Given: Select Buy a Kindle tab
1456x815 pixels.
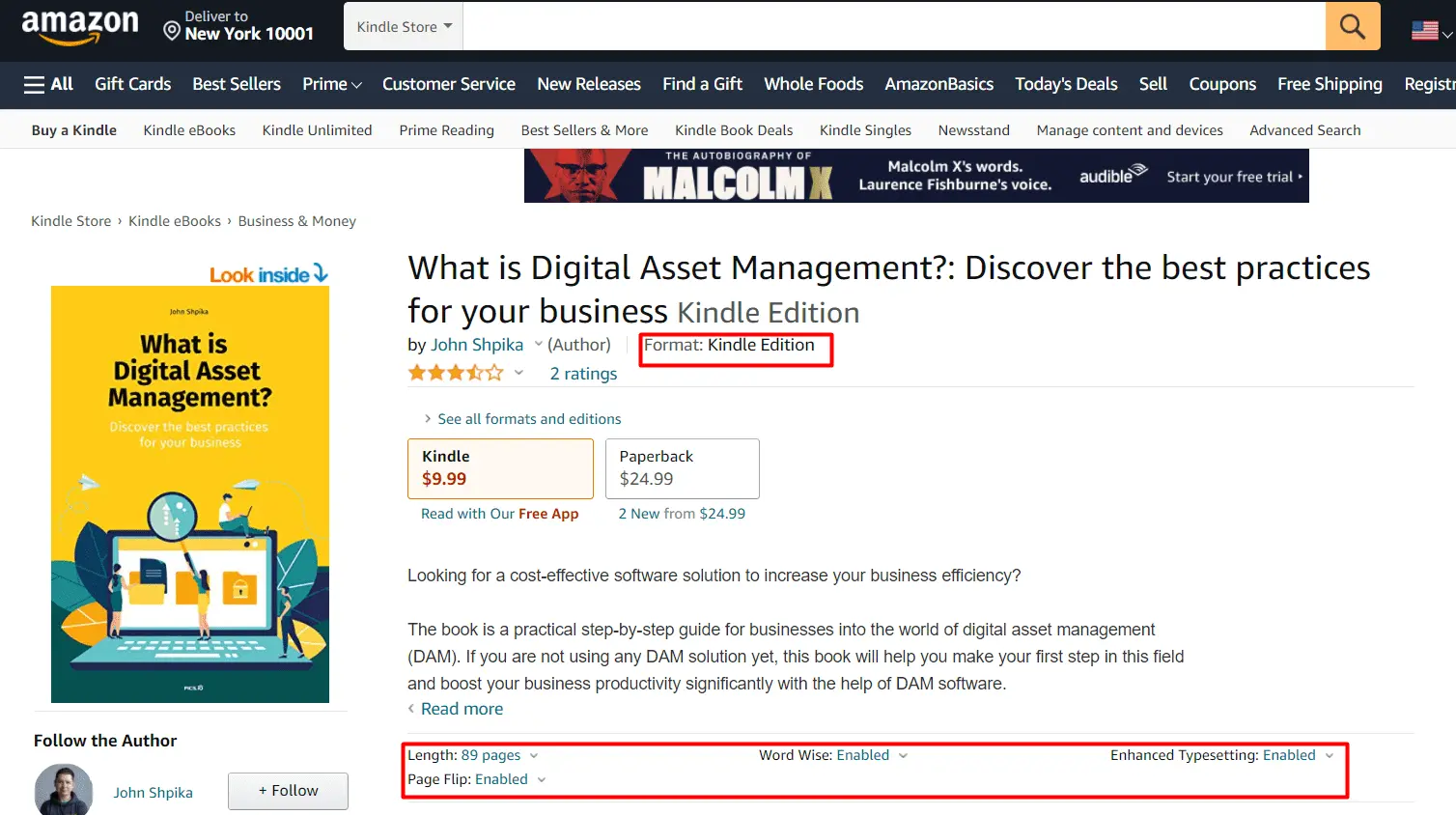Looking at the screenshot, I should click(x=74, y=130).
